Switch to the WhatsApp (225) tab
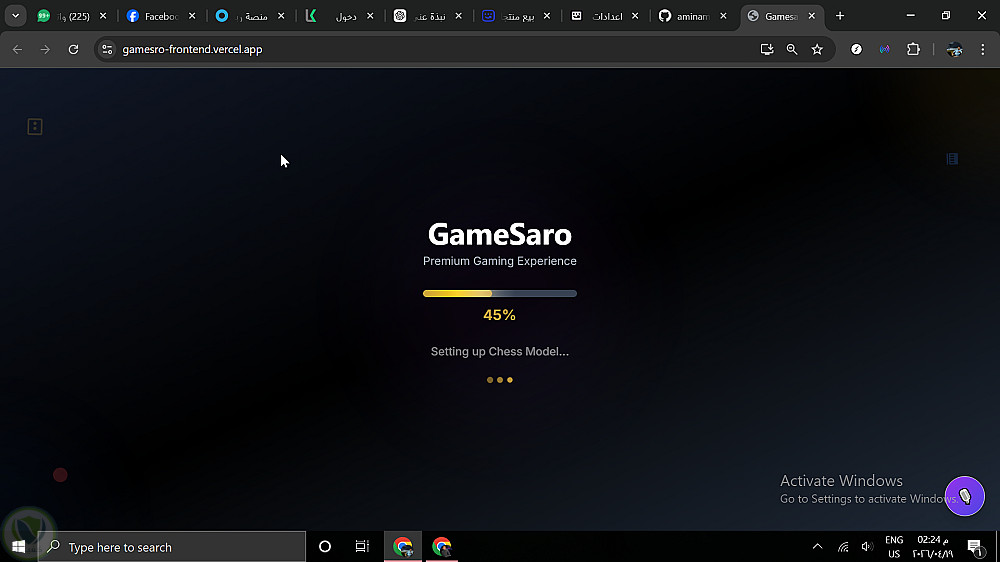The height and width of the screenshot is (562, 1000). point(71,16)
